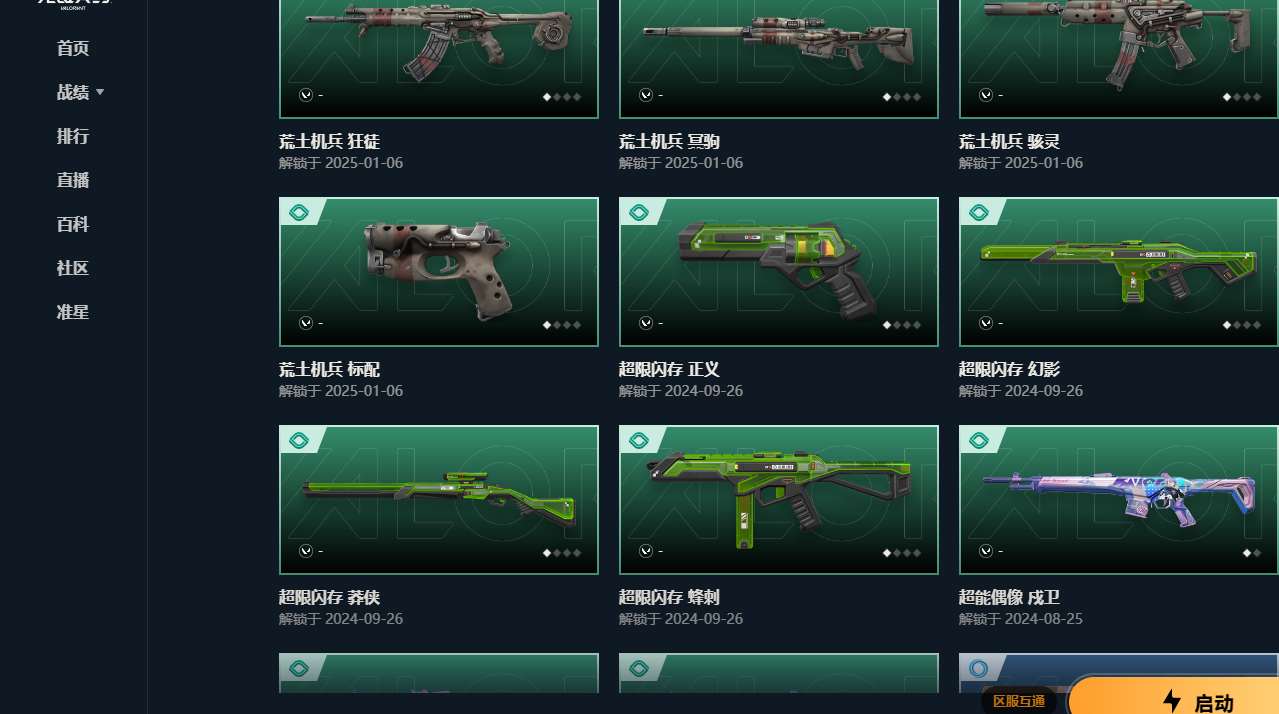Click the 启动 launch button
This screenshot has width=1279, height=714.
coord(1175,697)
